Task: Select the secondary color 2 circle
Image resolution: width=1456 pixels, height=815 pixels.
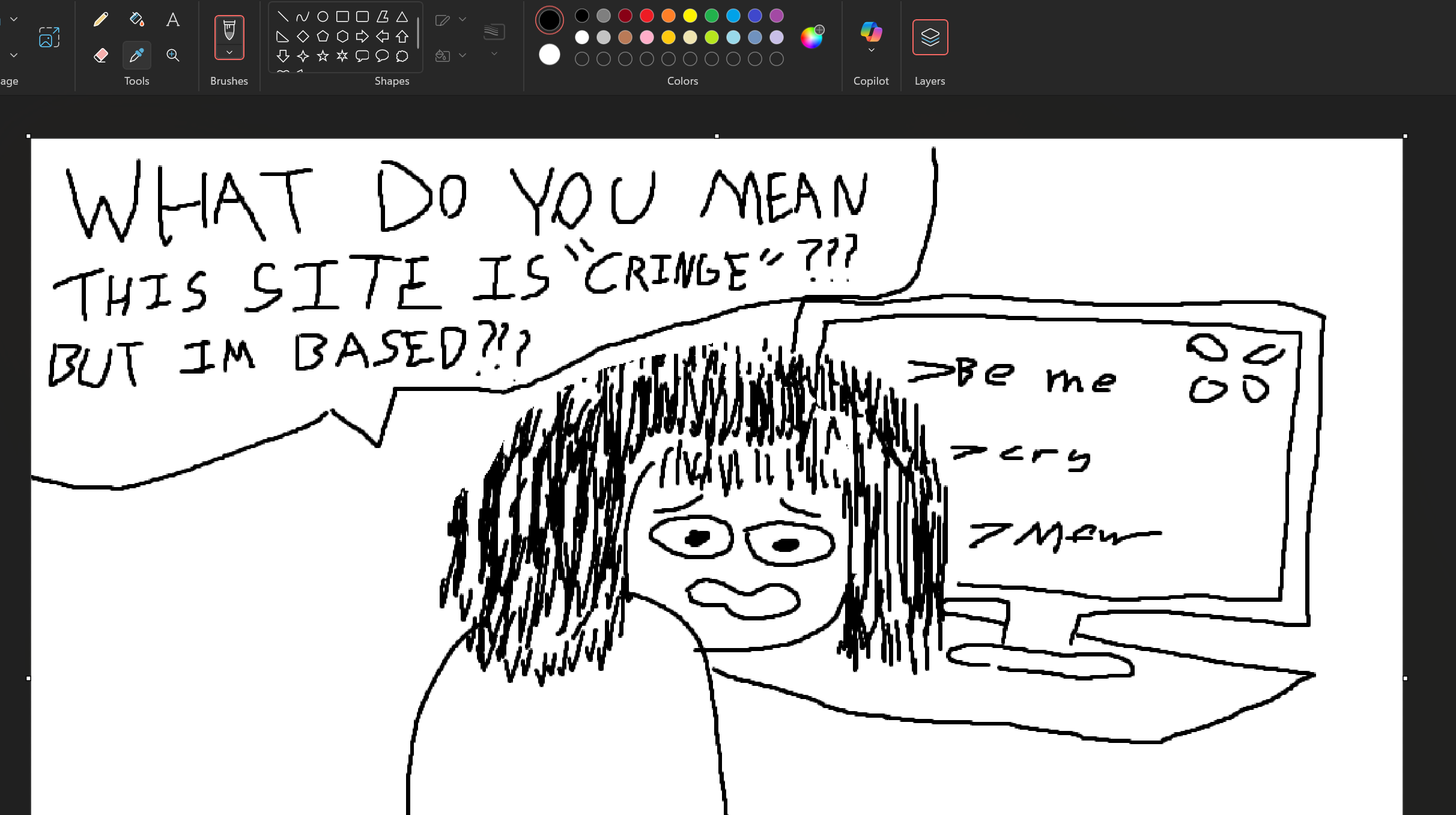Action: (549, 55)
